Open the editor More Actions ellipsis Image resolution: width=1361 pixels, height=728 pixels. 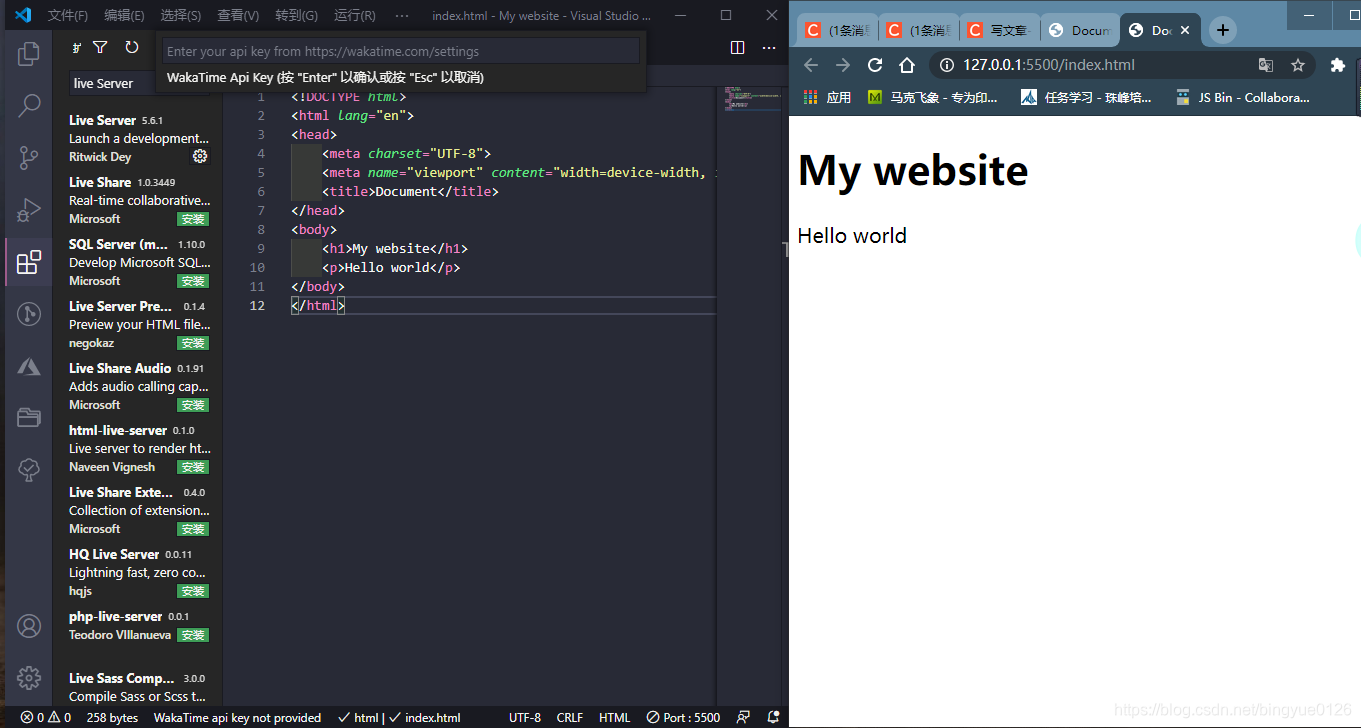pyautogui.click(x=769, y=47)
